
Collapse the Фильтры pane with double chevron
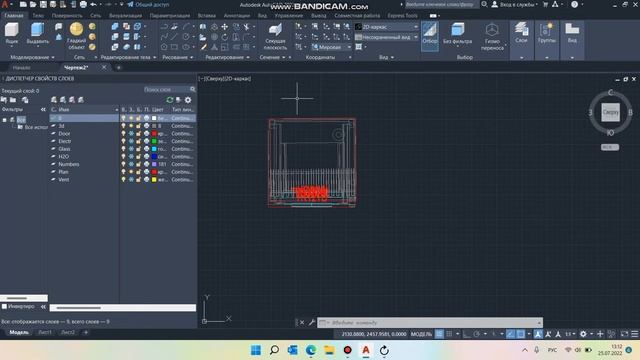click(43, 109)
